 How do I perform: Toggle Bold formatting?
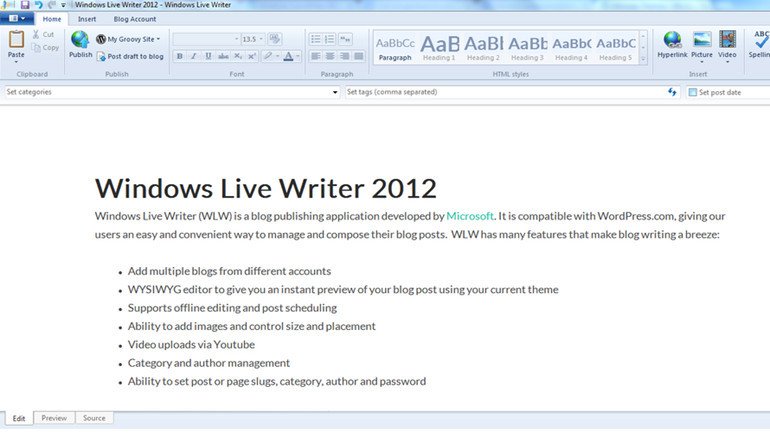pyautogui.click(x=180, y=57)
